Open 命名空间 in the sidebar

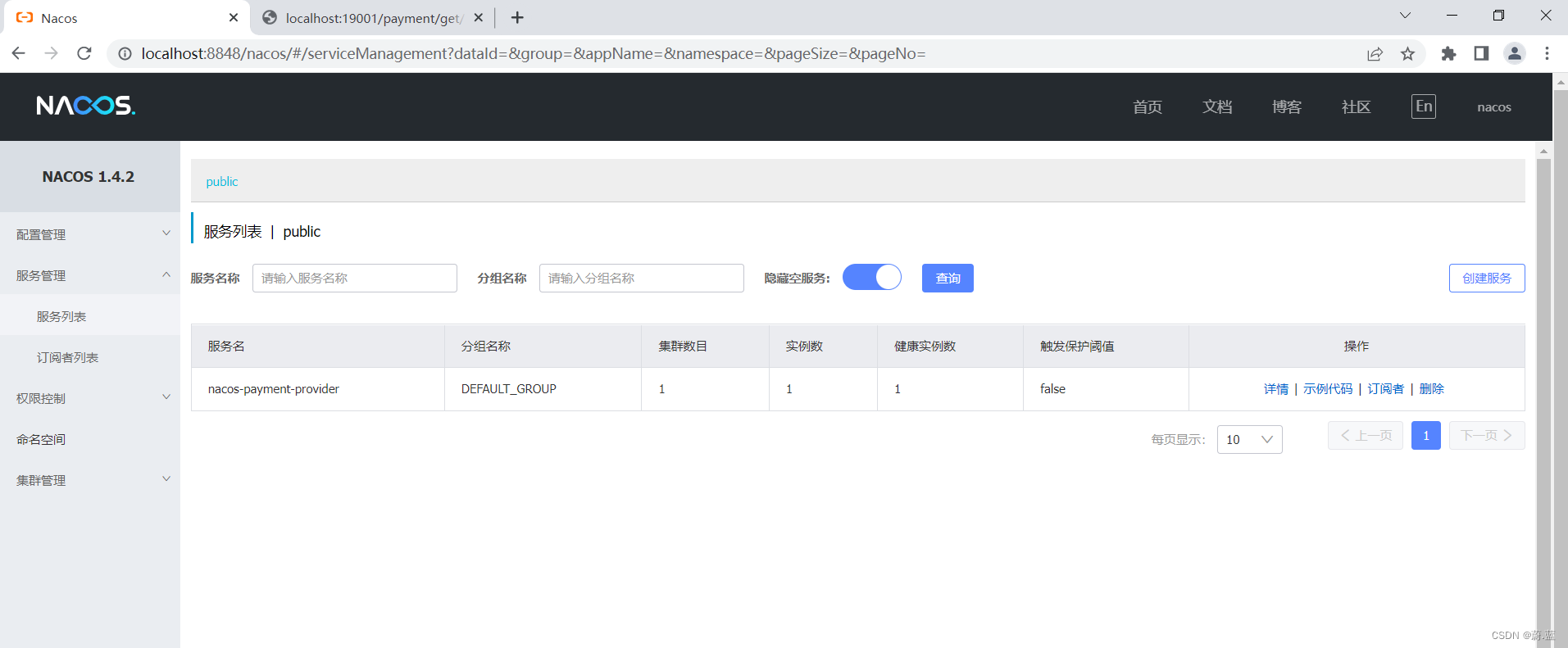pyautogui.click(x=90, y=439)
